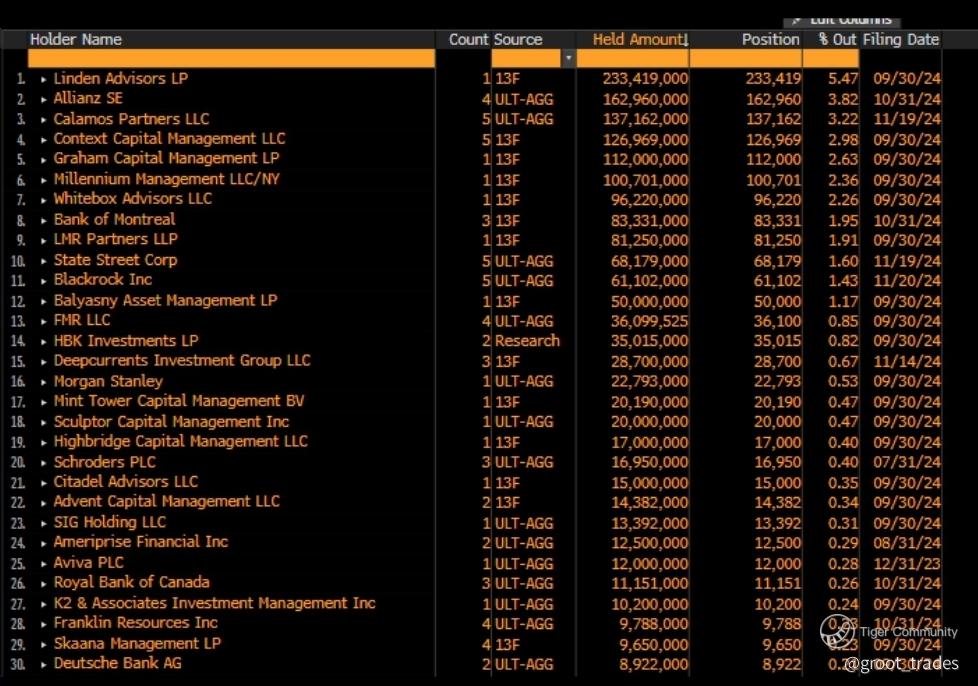The height and width of the screenshot is (686, 978).
Task: Click position value 126,969
Action: pos(773,140)
